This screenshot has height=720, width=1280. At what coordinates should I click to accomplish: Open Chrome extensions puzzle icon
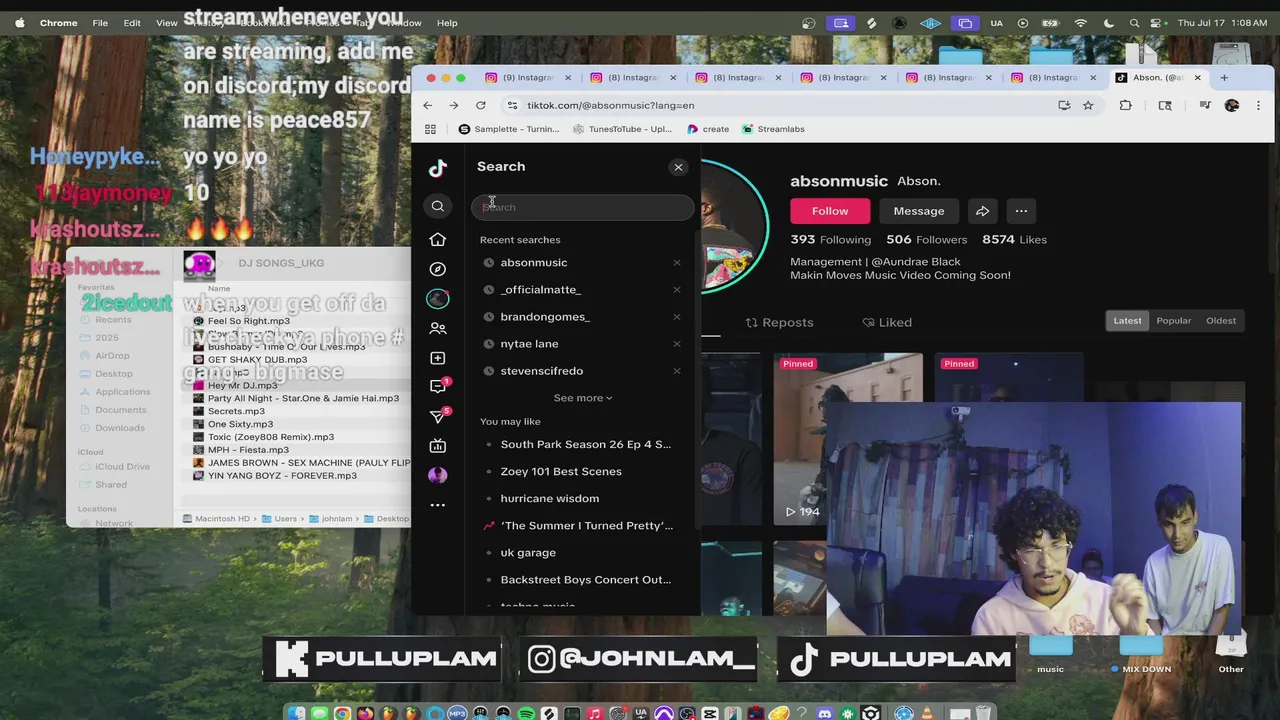tap(1126, 105)
